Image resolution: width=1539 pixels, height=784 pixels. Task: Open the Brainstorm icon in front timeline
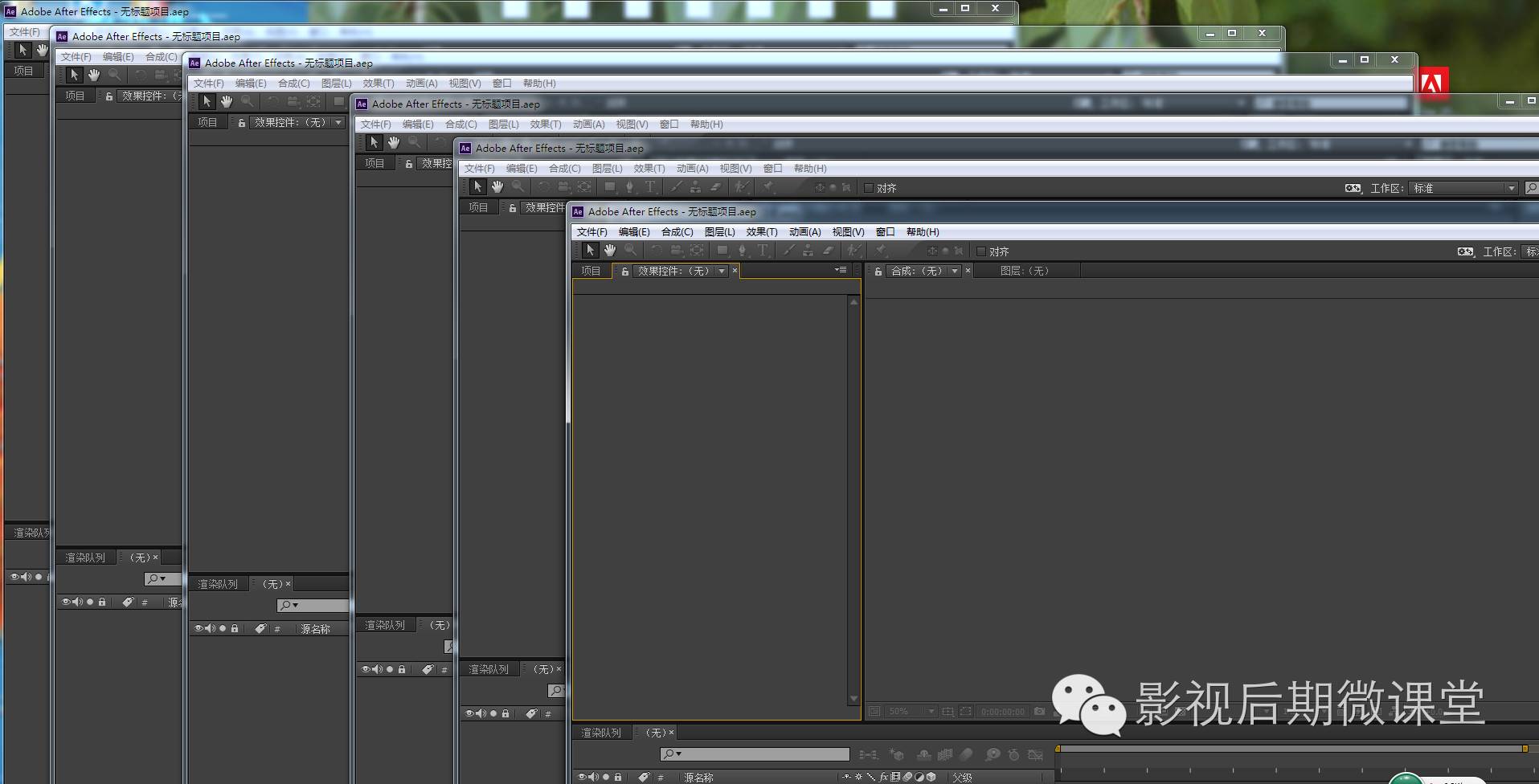coord(993,755)
